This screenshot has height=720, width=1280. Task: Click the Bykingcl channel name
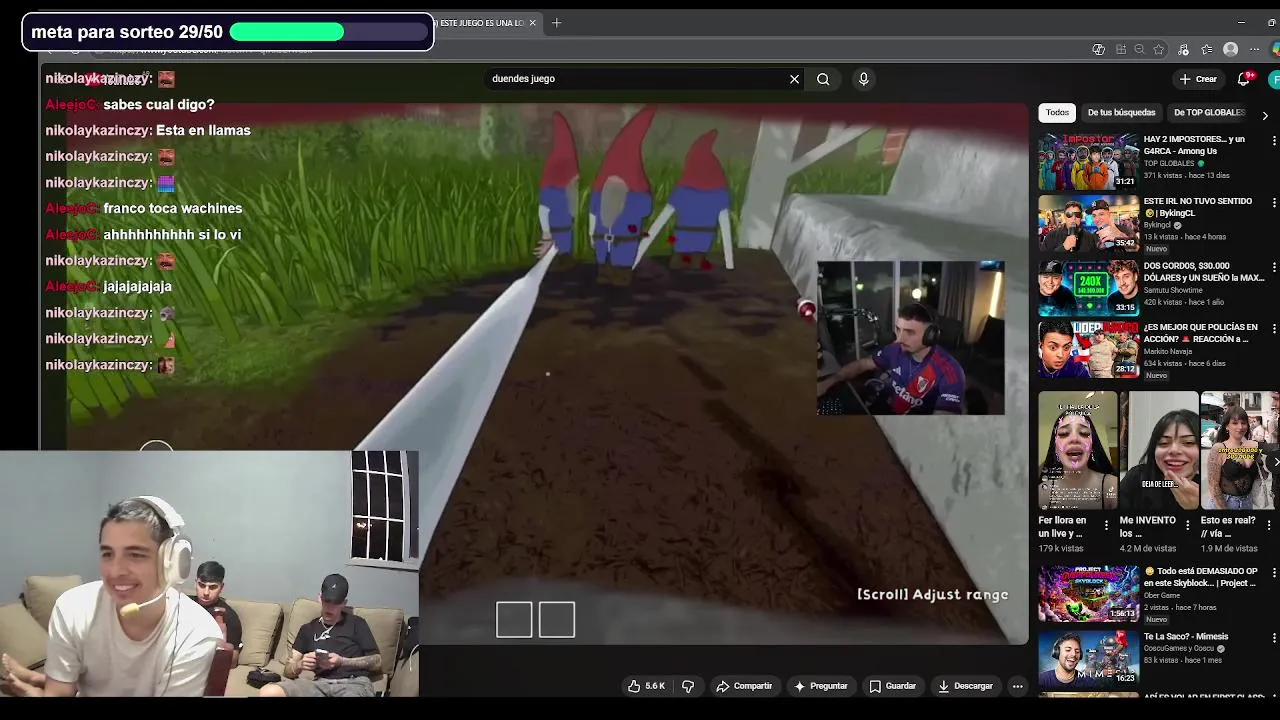click(x=1158, y=225)
